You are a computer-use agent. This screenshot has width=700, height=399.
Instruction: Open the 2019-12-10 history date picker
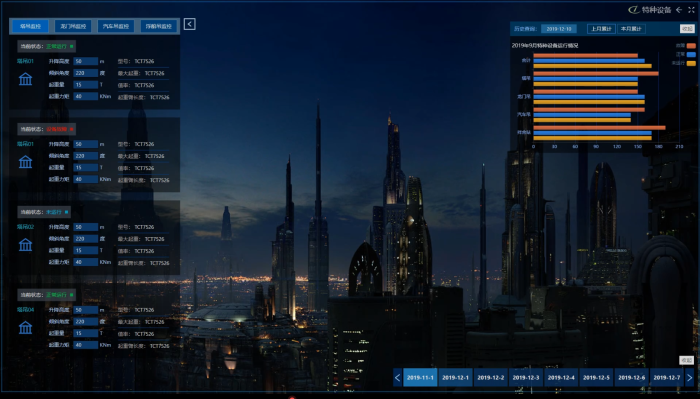coord(559,29)
